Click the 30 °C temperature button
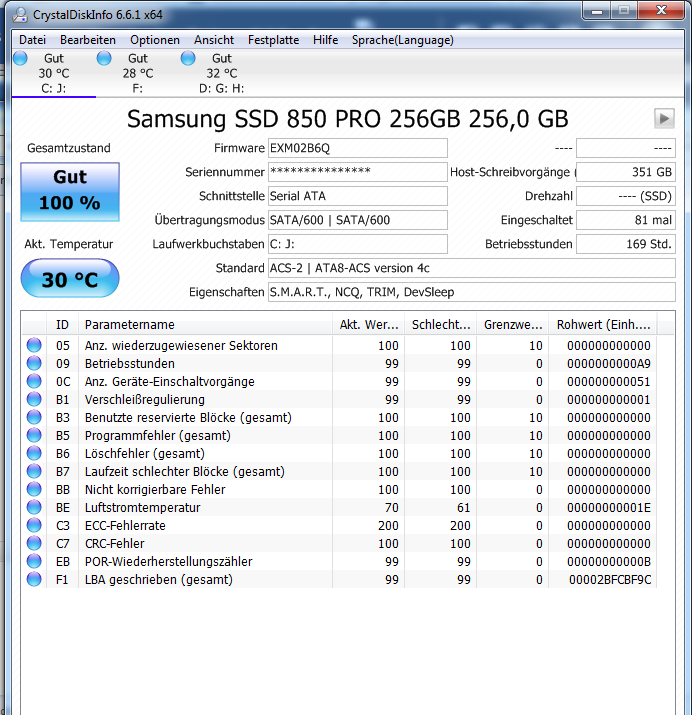This screenshot has height=715, width=692. pyautogui.click(x=70, y=278)
